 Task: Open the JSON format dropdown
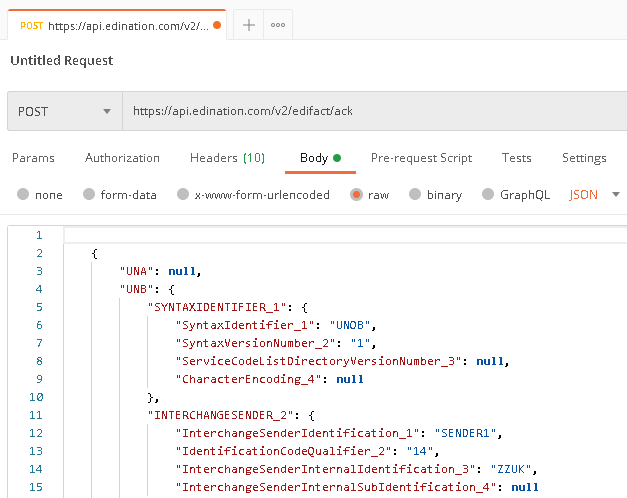click(x=594, y=195)
